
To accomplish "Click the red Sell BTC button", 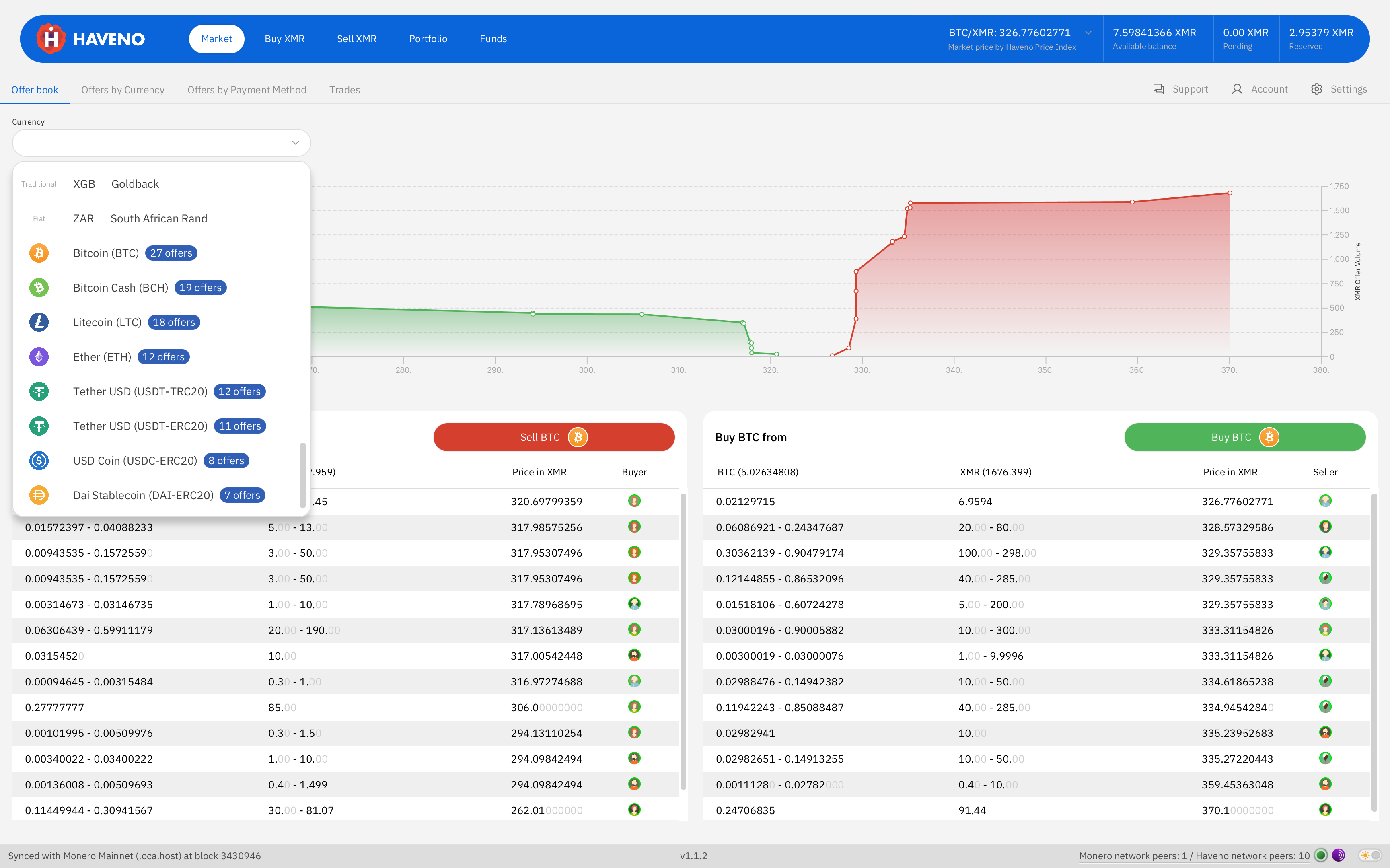I will 554,438.
